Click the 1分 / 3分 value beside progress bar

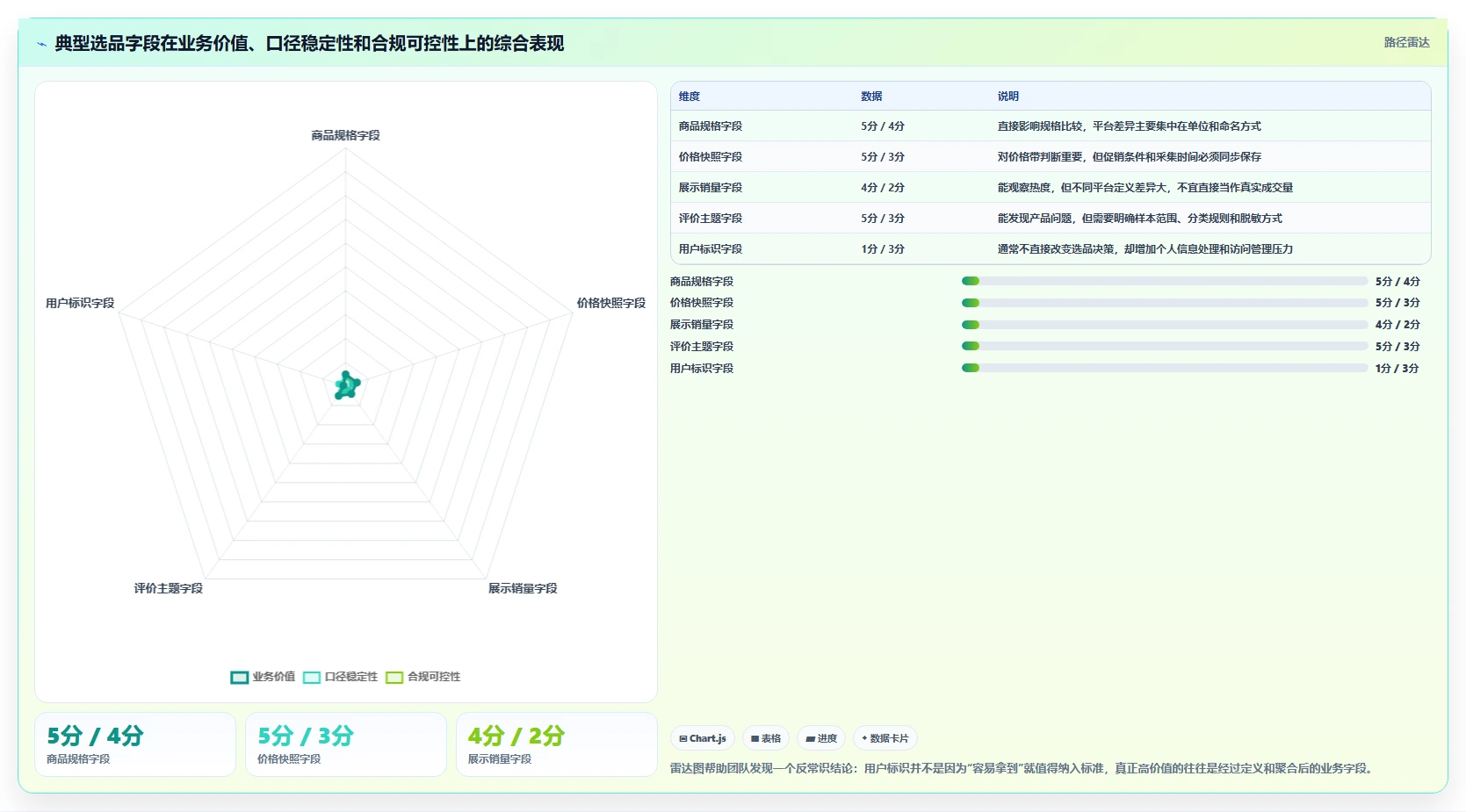[1397, 369]
